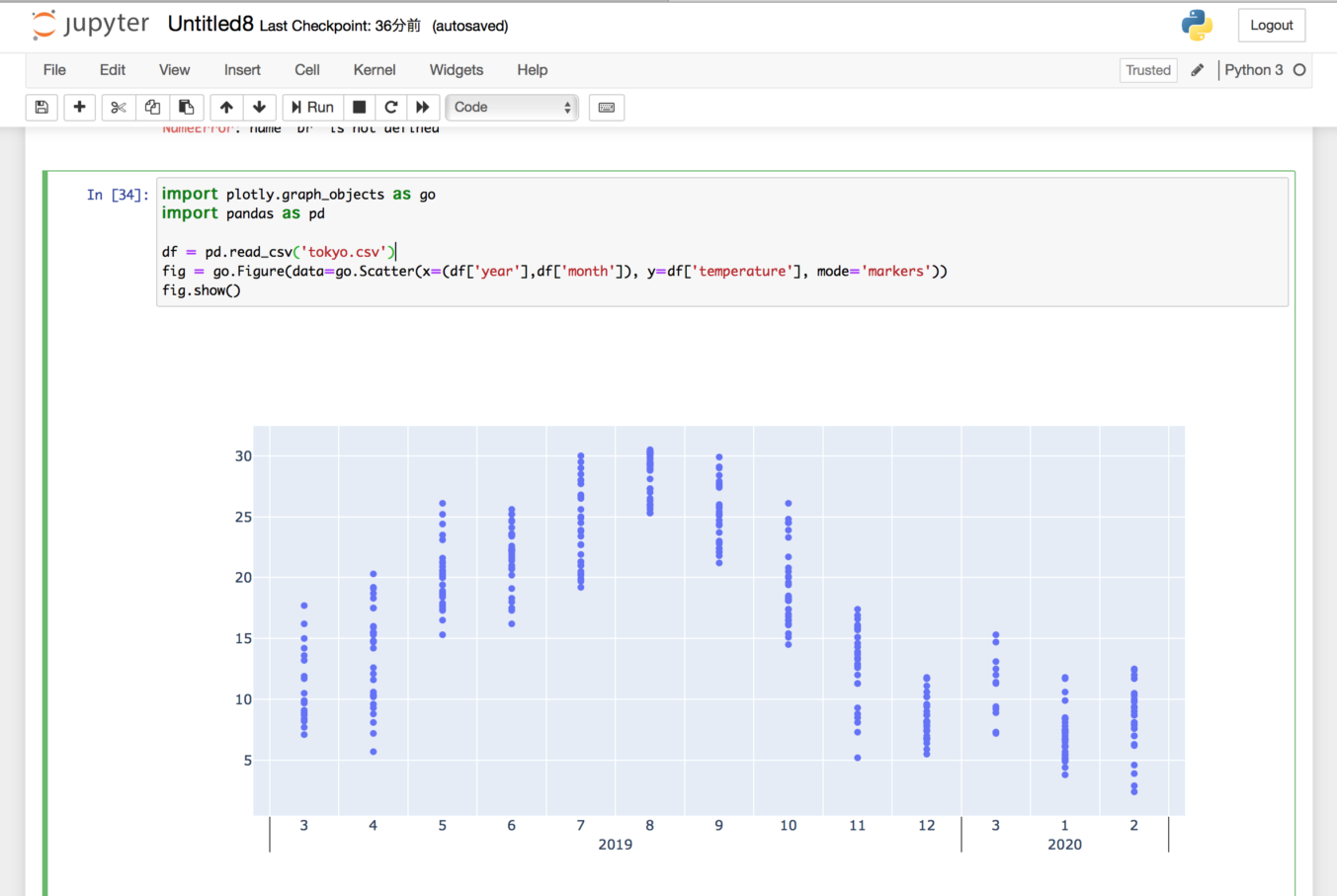This screenshot has height=896, width=1337.
Task: Restart the kernel with circular arrow
Action: click(391, 107)
